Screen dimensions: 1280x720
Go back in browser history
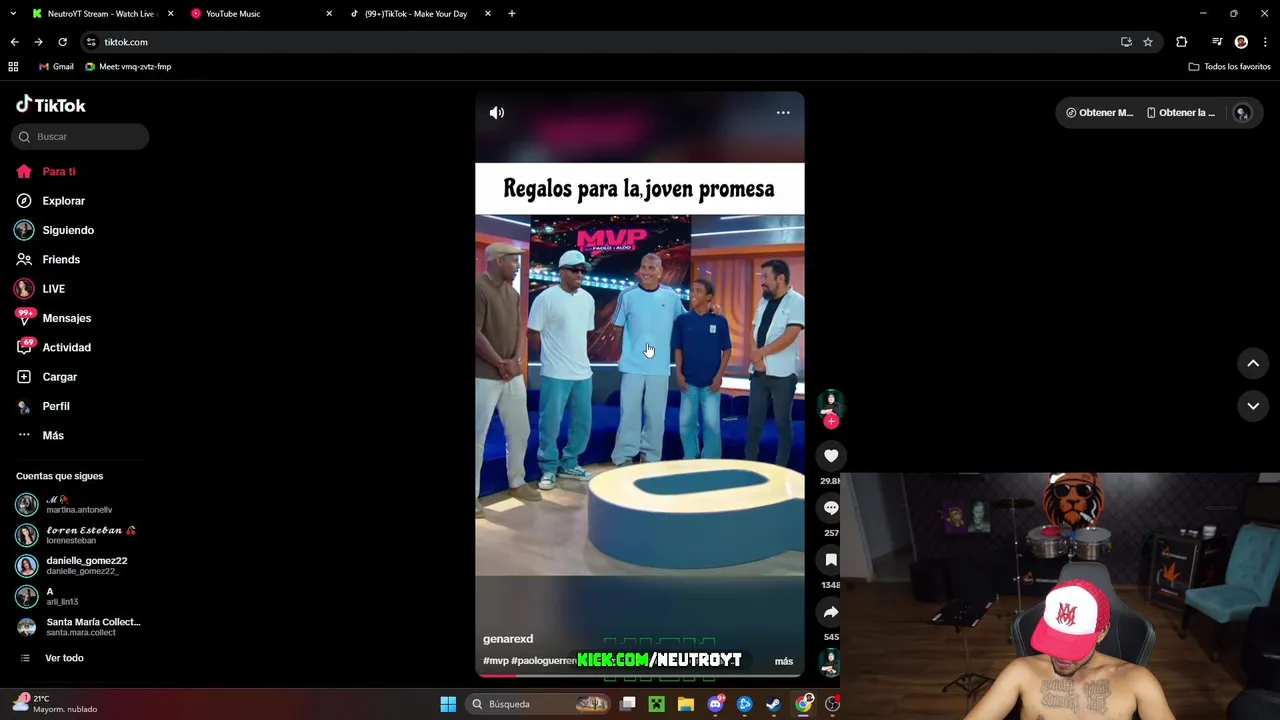14,42
